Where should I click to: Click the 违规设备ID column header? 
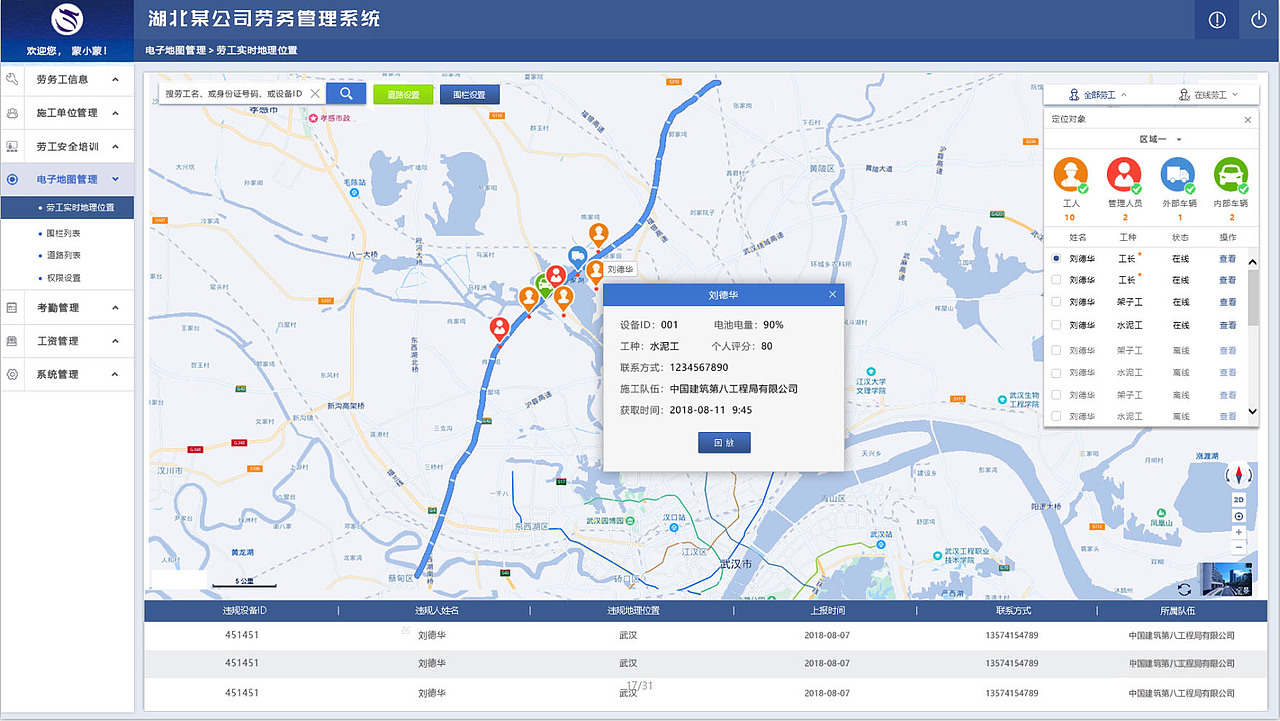(x=244, y=610)
